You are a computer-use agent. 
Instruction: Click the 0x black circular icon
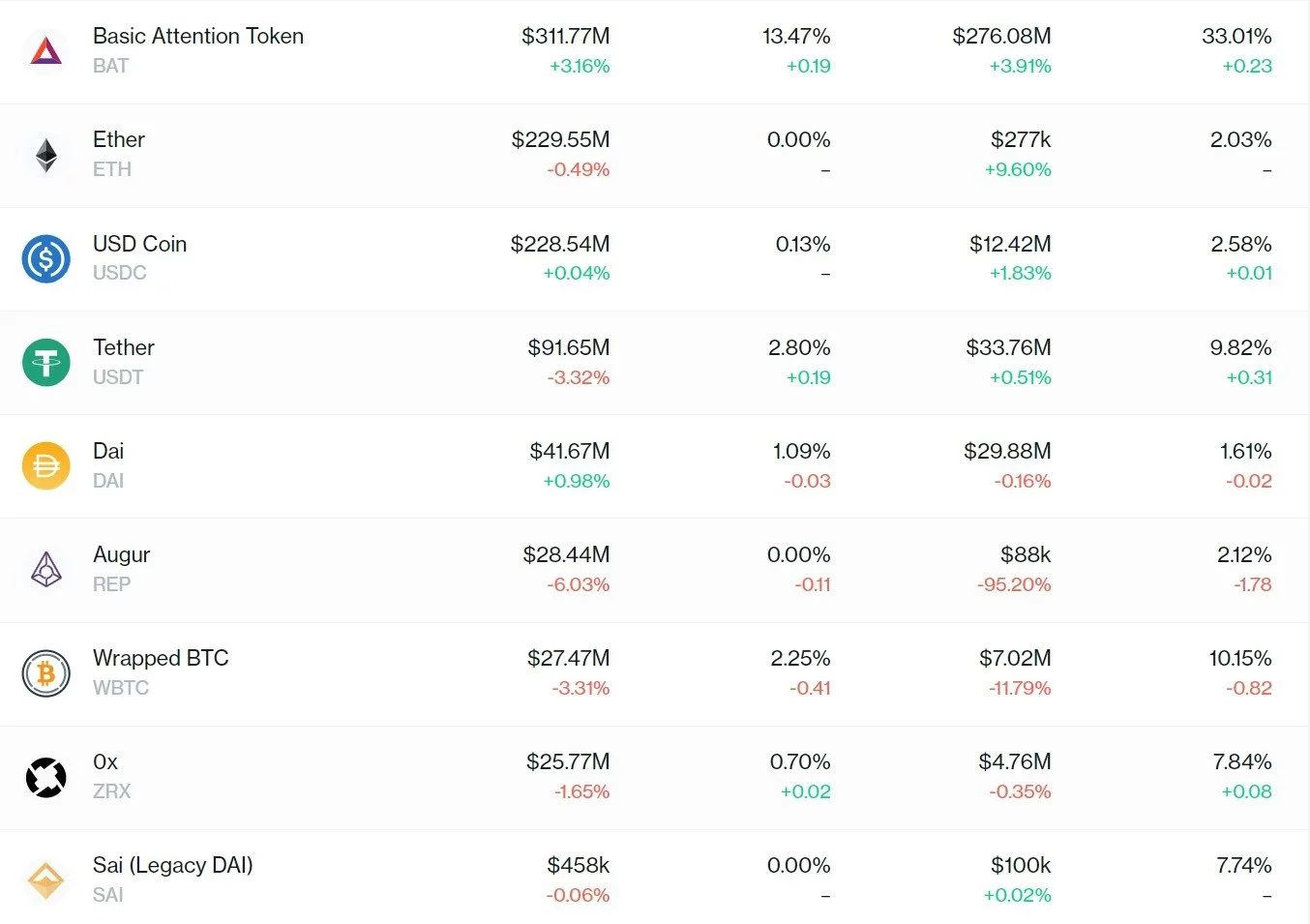point(45,776)
